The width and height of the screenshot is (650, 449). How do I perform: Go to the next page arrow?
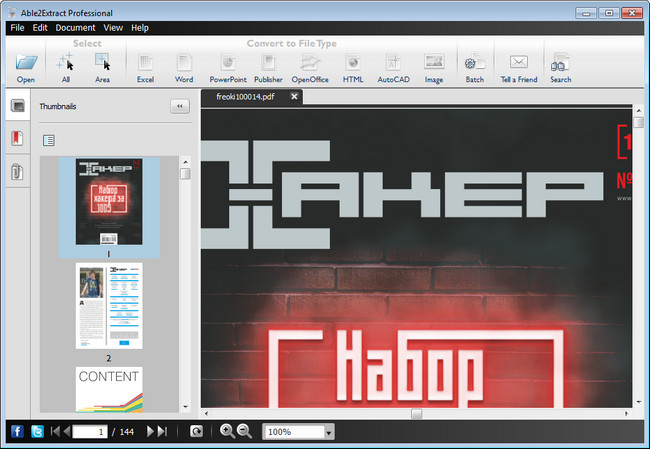[x=151, y=431]
